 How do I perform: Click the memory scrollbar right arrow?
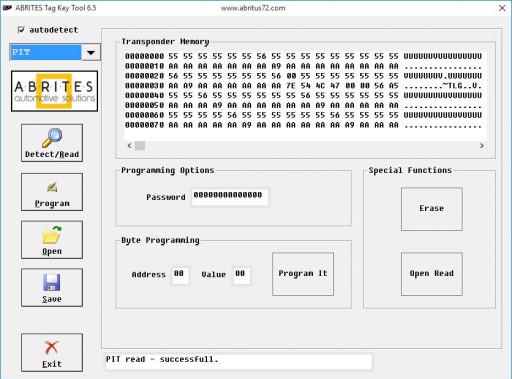[x=482, y=146]
